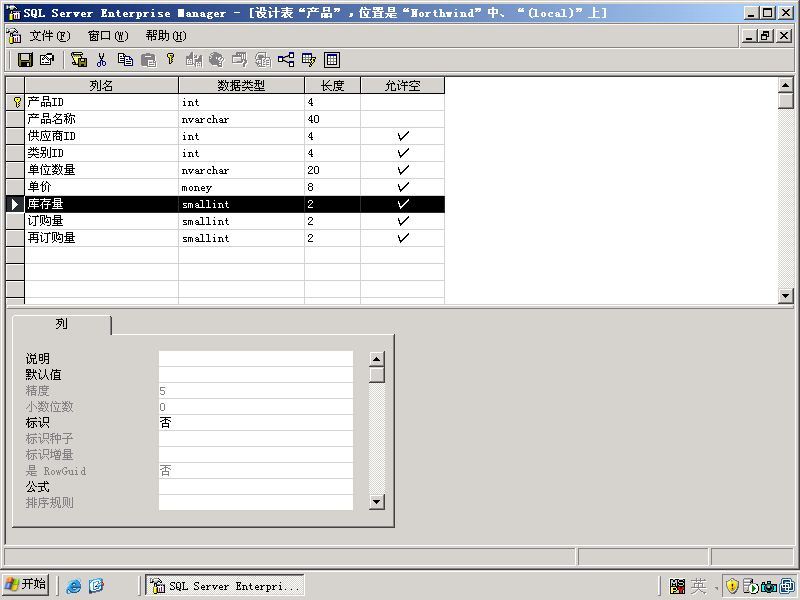Screen dimensions: 800x600
Task: Toggle allow-null cell for 产品ID
Action: coord(403,102)
